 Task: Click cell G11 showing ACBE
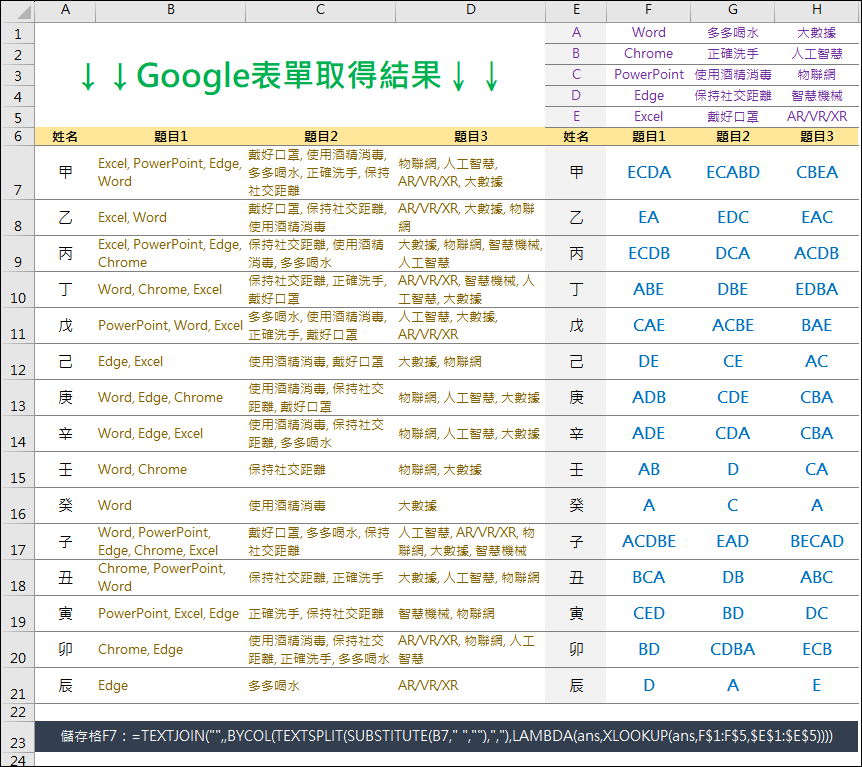click(733, 325)
